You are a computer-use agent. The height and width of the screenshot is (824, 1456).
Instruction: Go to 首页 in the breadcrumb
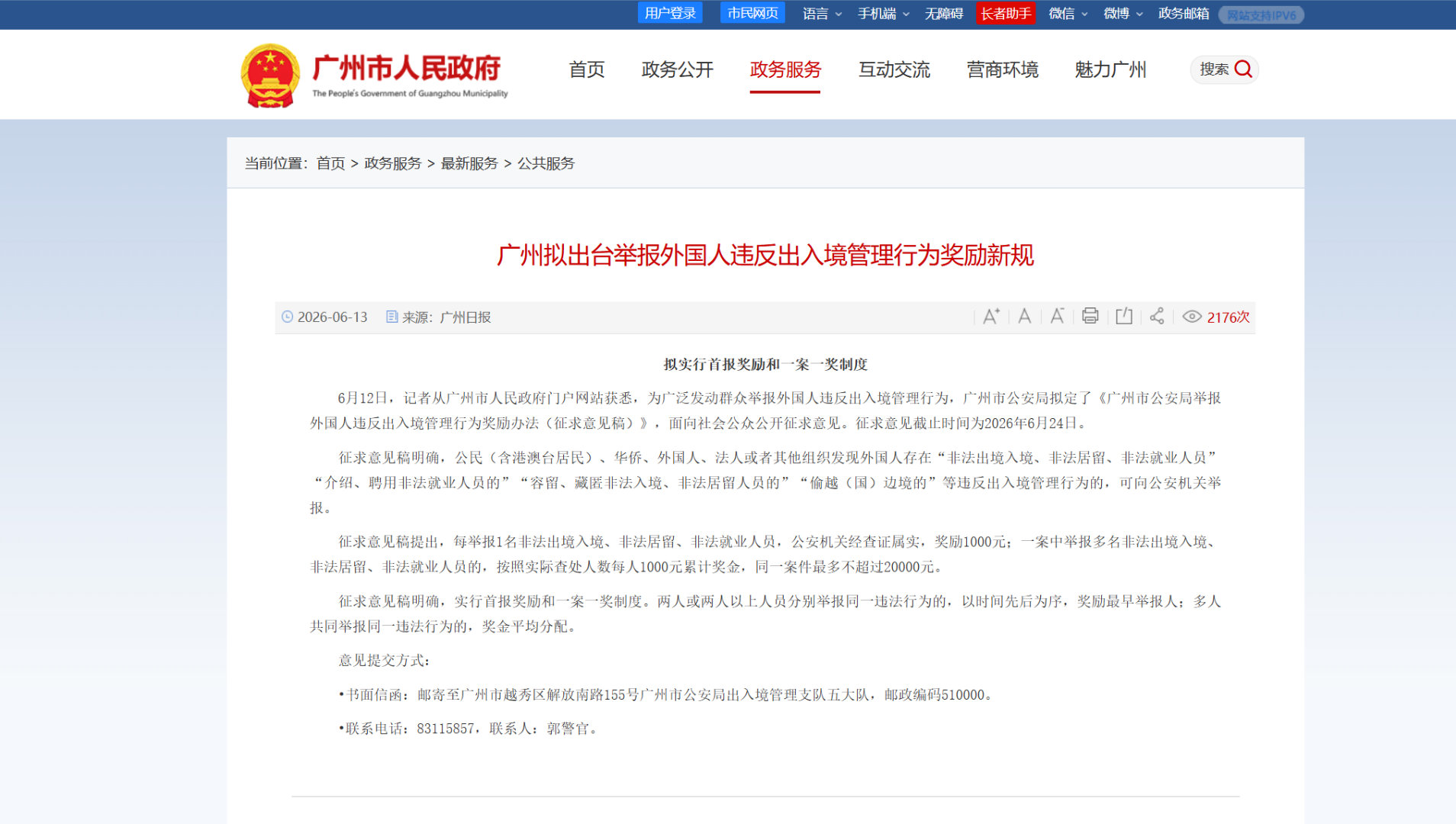[x=330, y=163]
